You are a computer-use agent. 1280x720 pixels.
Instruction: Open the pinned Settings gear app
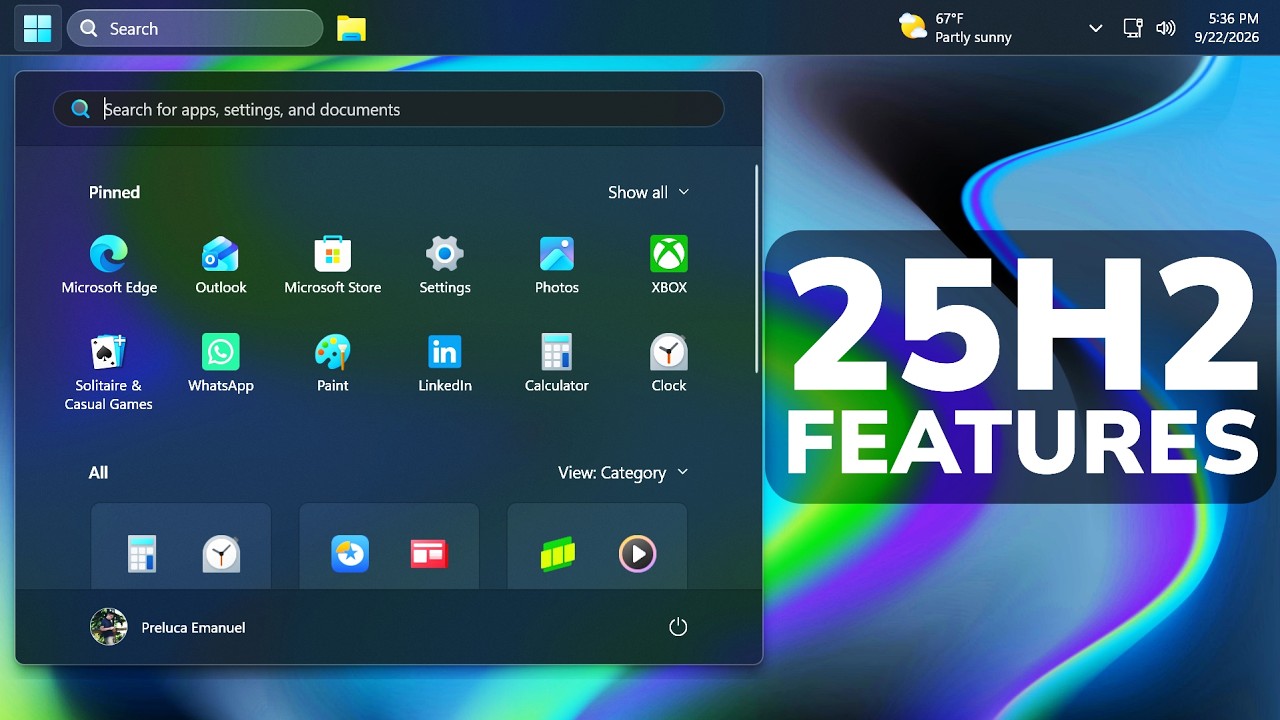[x=445, y=265]
